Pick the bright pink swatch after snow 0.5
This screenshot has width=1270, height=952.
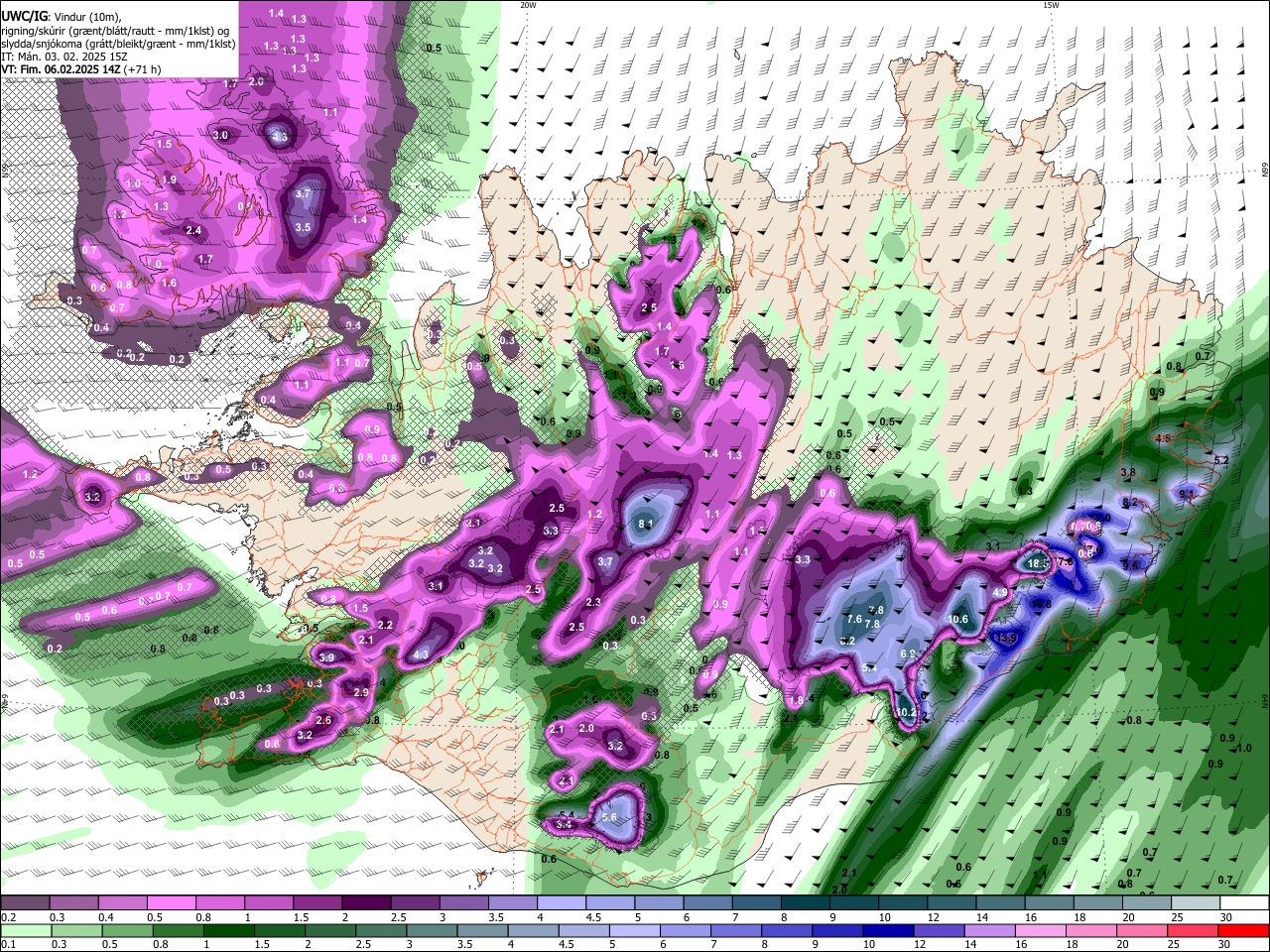pyautogui.click(x=173, y=903)
